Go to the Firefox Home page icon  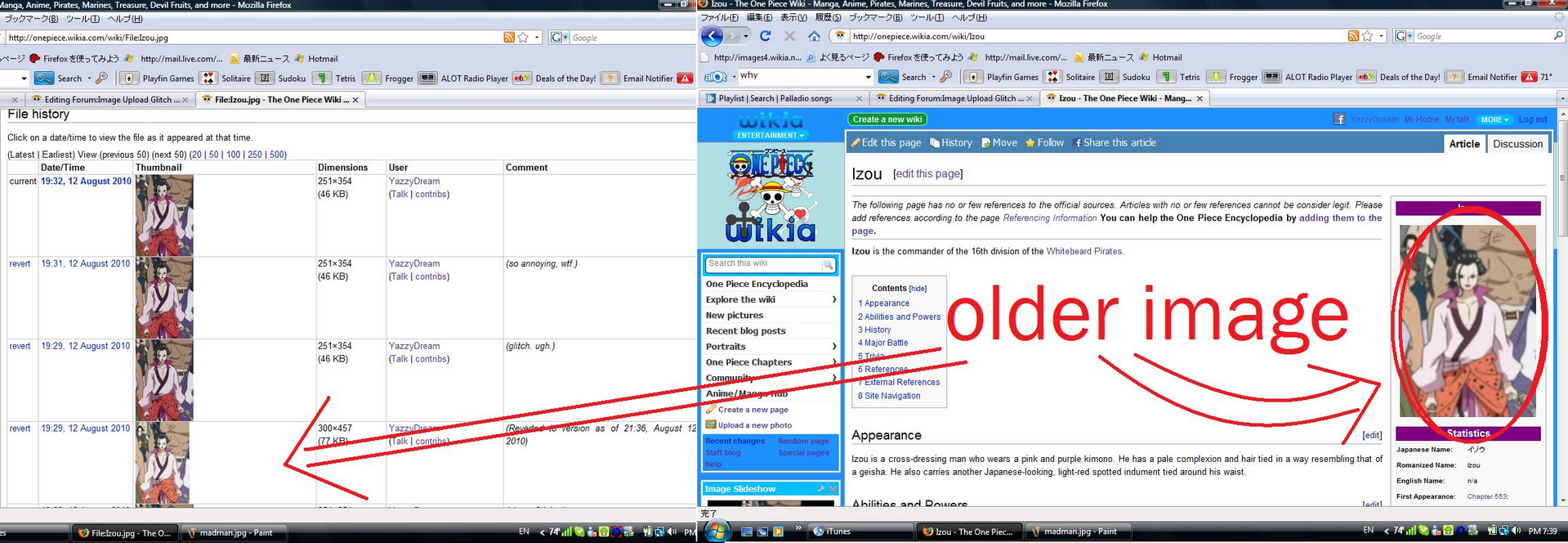coord(814,36)
